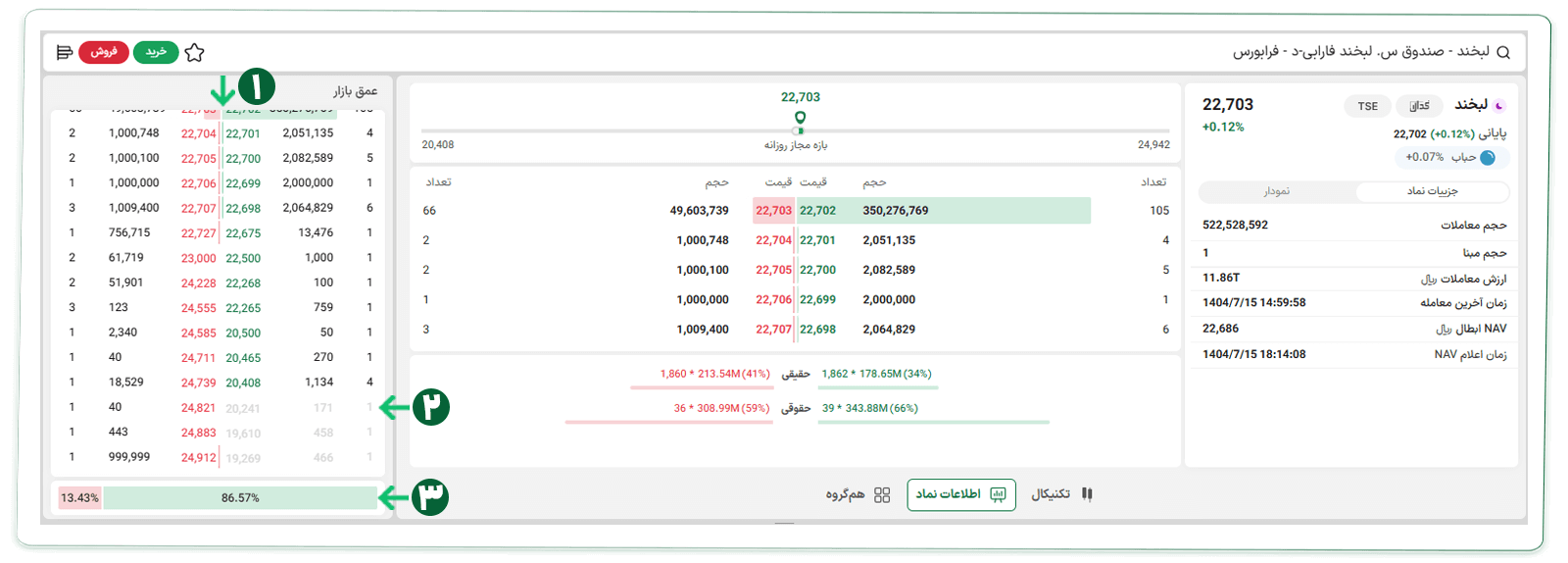Open the list menu icon at top-left

click(x=65, y=52)
